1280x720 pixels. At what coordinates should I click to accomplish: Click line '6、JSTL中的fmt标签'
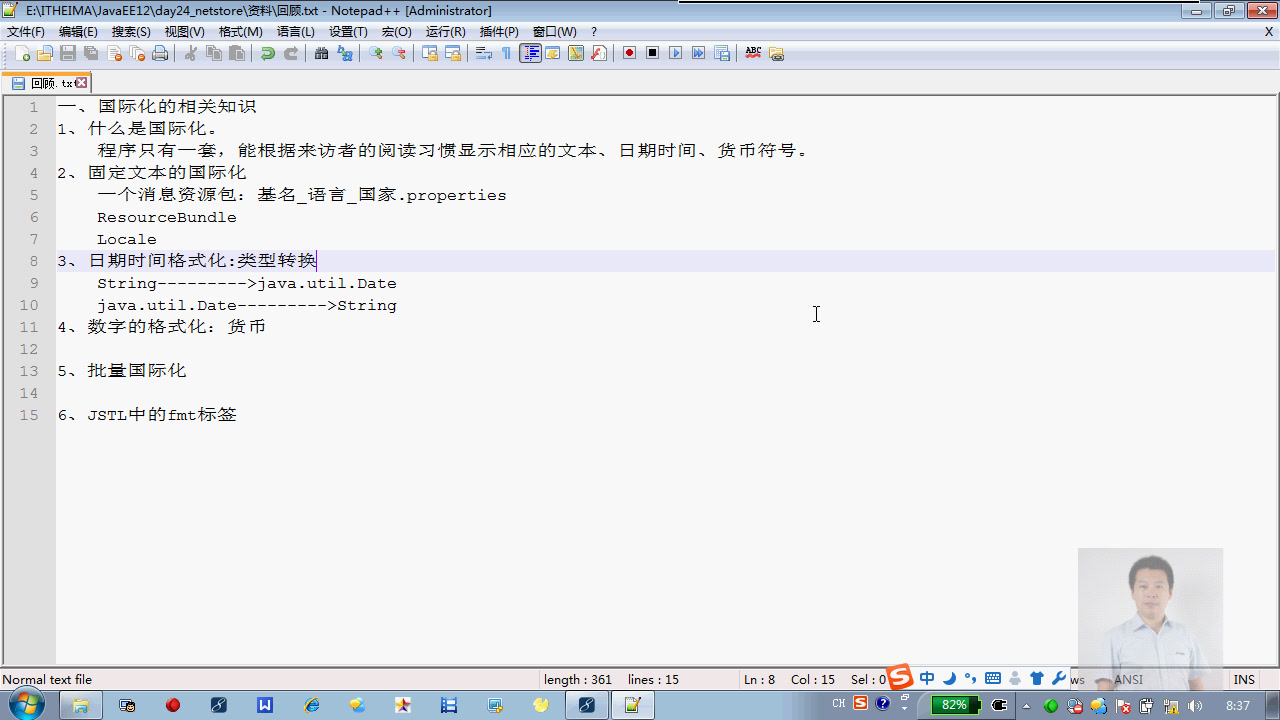(x=147, y=415)
